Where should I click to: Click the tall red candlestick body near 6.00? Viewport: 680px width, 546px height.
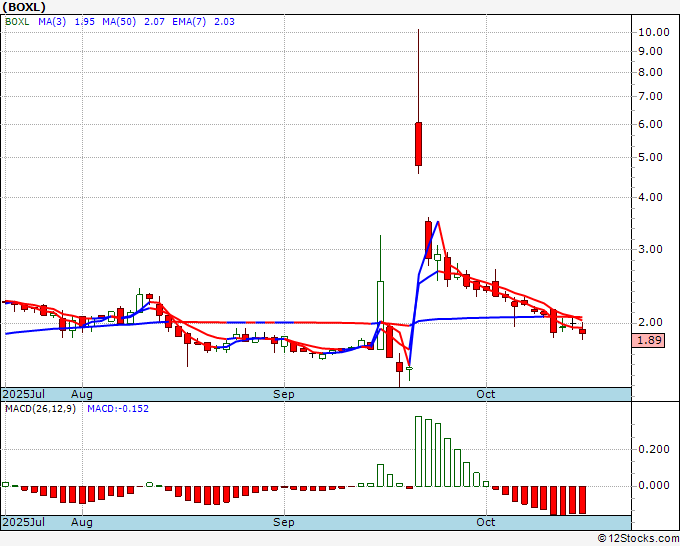(x=418, y=144)
